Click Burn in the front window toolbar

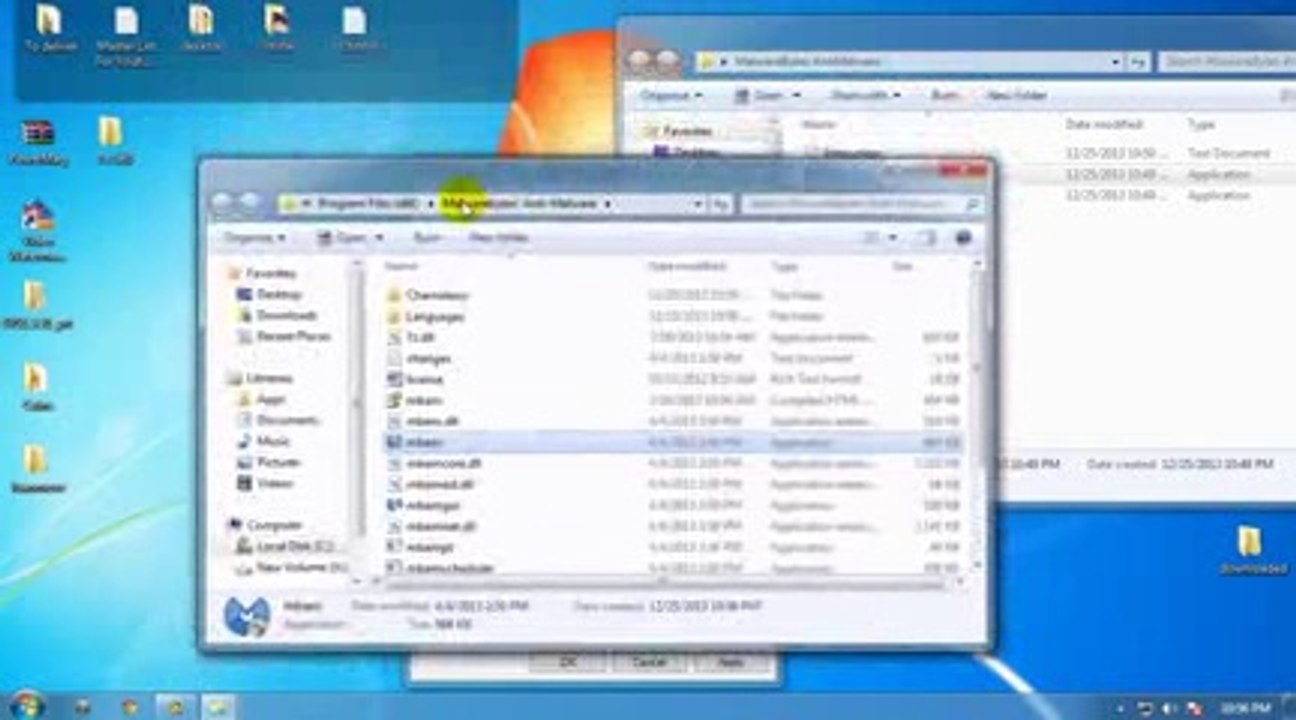pos(428,238)
